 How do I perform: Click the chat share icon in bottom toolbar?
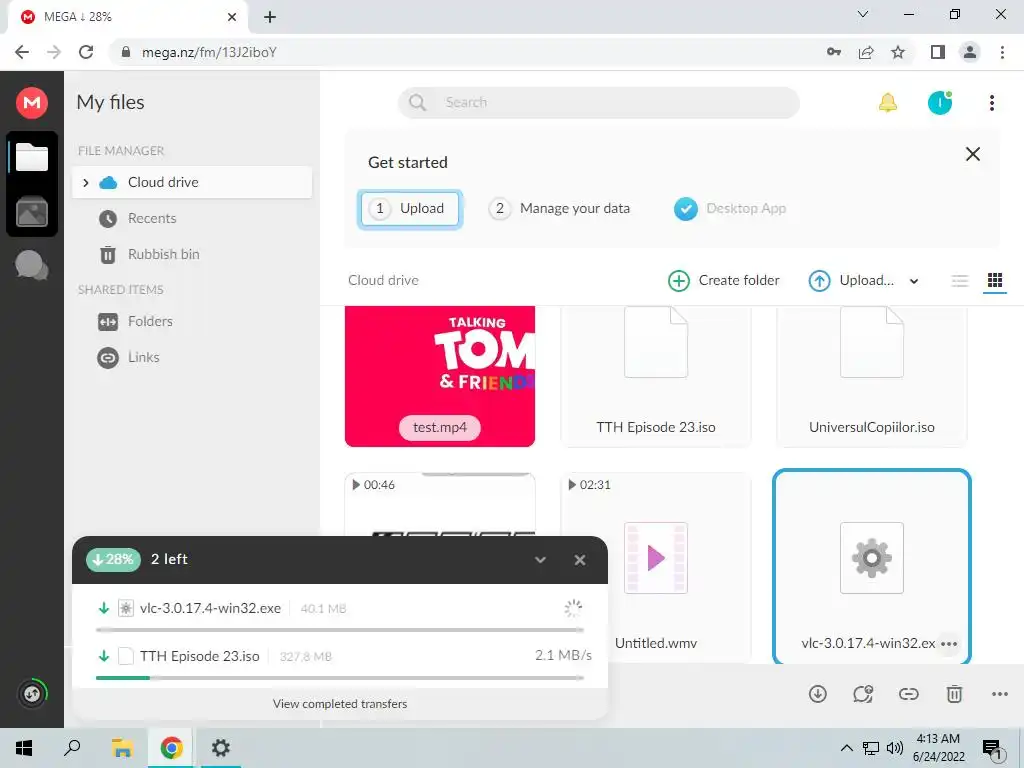(863, 694)
